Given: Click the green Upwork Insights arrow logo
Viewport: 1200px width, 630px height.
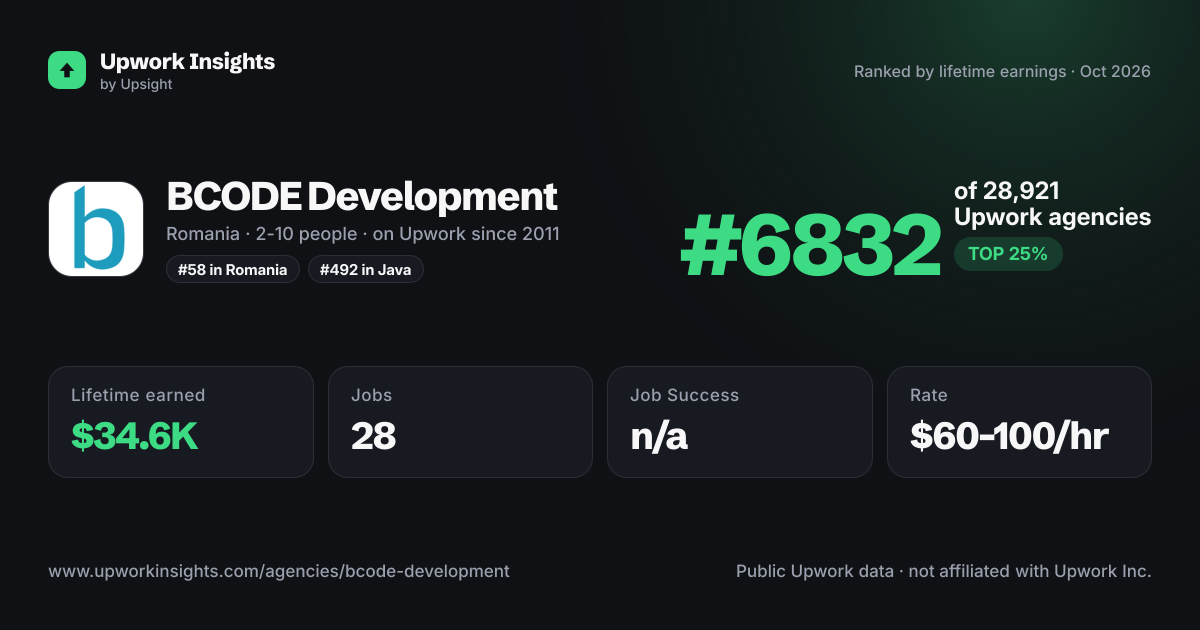Looking at the screenshot, I should [67, 70].
